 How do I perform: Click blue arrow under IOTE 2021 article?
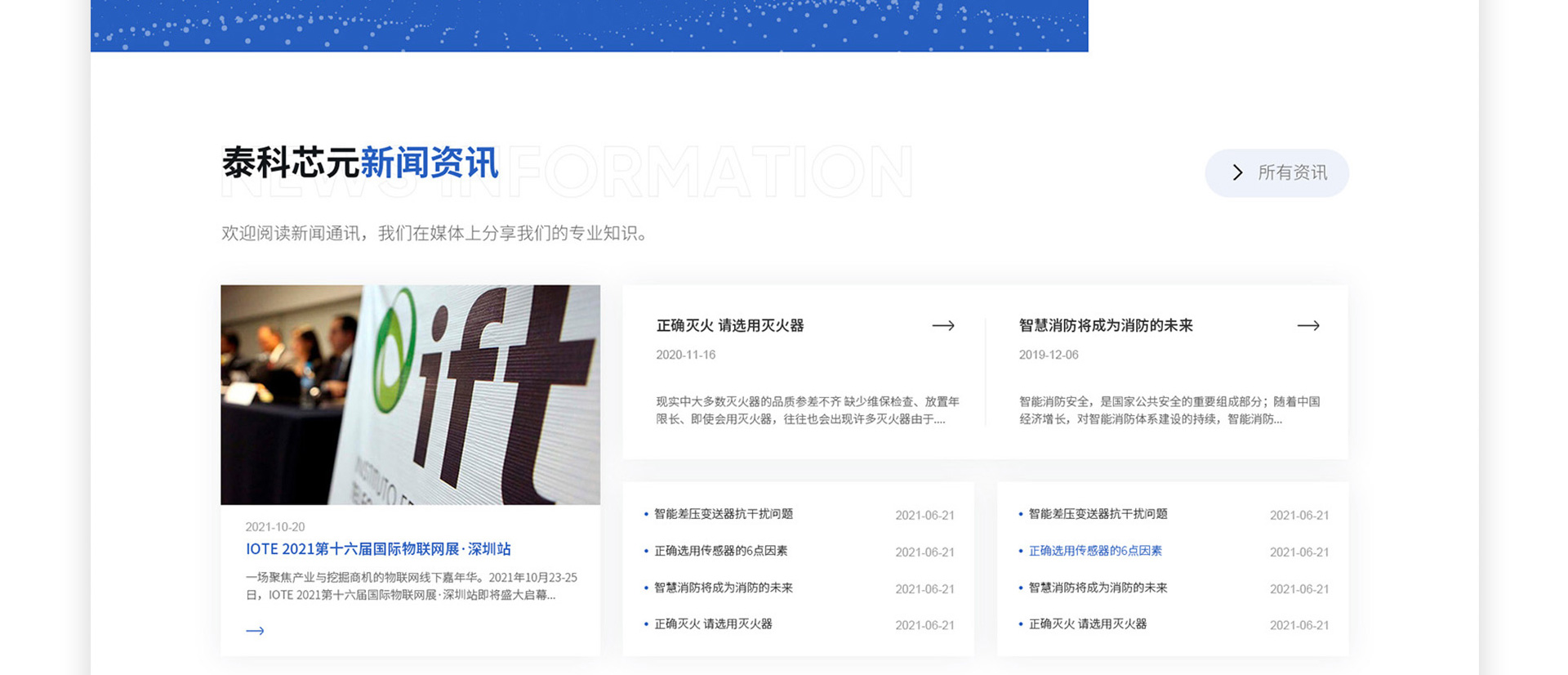point(255,631)
